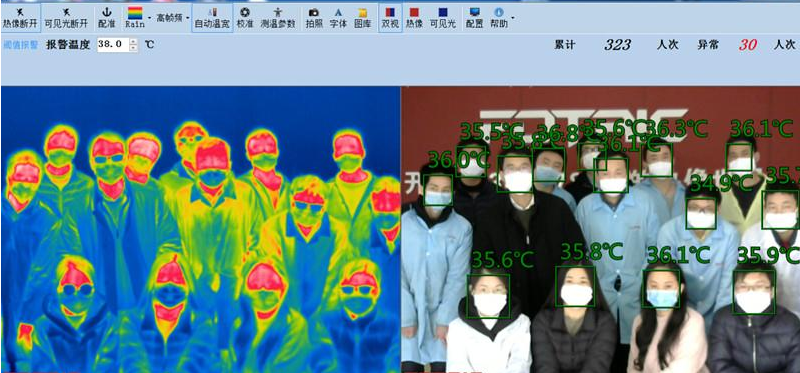This screenshot has width=800, height=373.
Task: Open the 图库 image gallery
Action: 362,18
